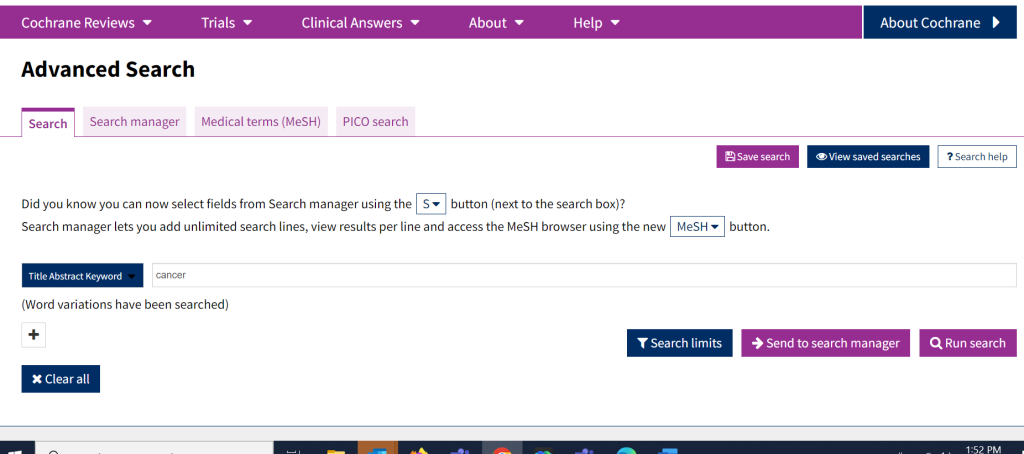1024x454 pixels.
Task: Go to About Cochrane
Action: pos(940,23)
